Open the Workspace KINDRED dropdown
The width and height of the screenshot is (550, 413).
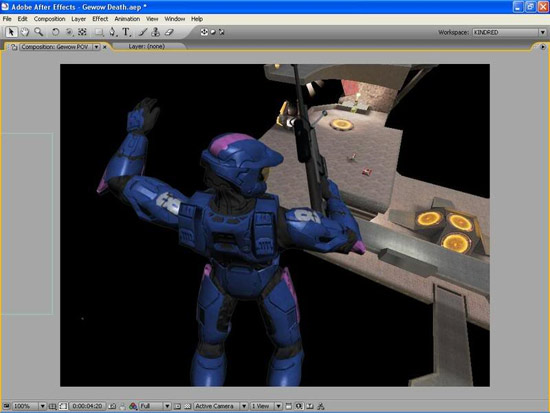coord(509,32)
